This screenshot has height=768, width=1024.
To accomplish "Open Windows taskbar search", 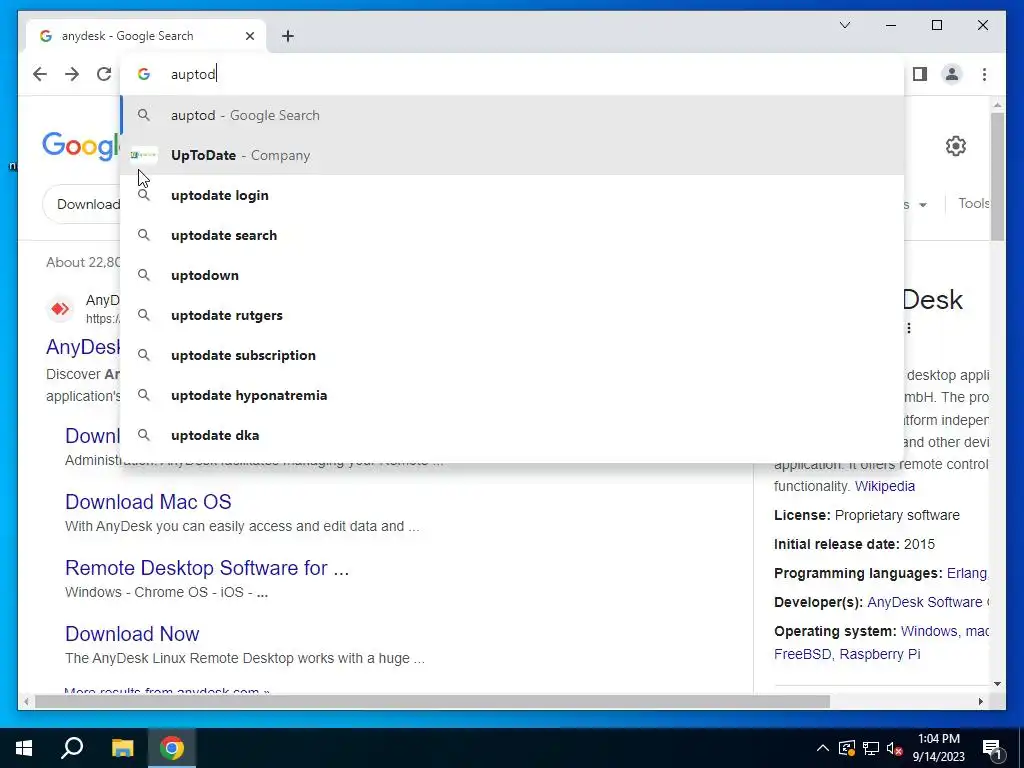I will coord(72,748).
